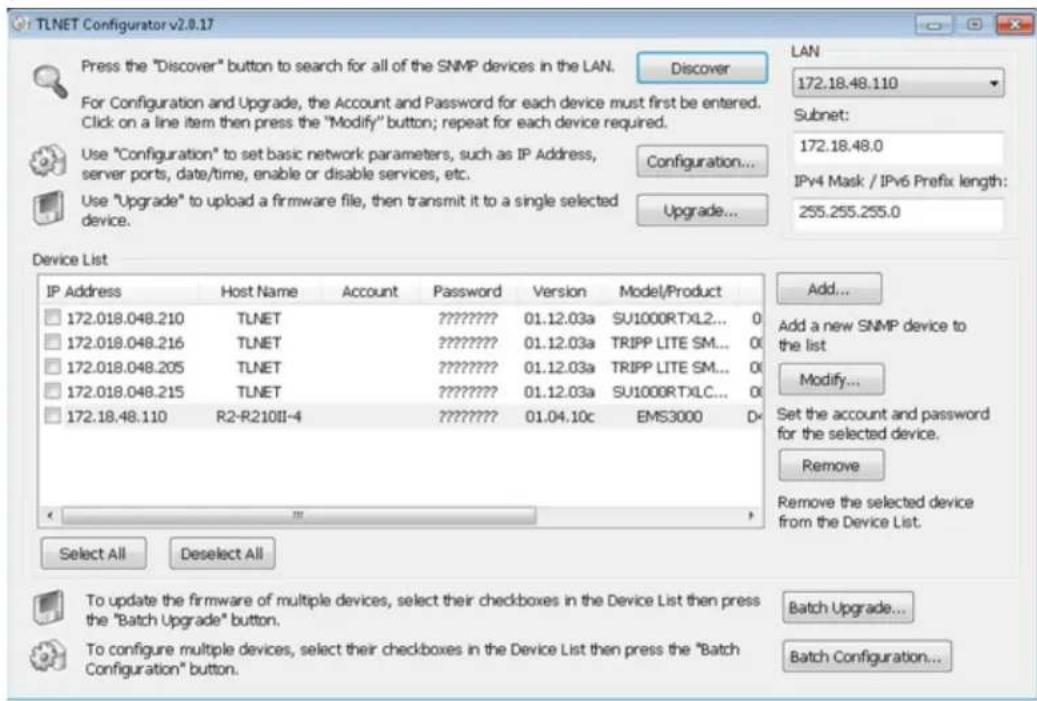Click the gear icon beside Batch Configuration text
Image resolution: width=1037 pixels, height=701 pixels.
(x=48, y=656)
